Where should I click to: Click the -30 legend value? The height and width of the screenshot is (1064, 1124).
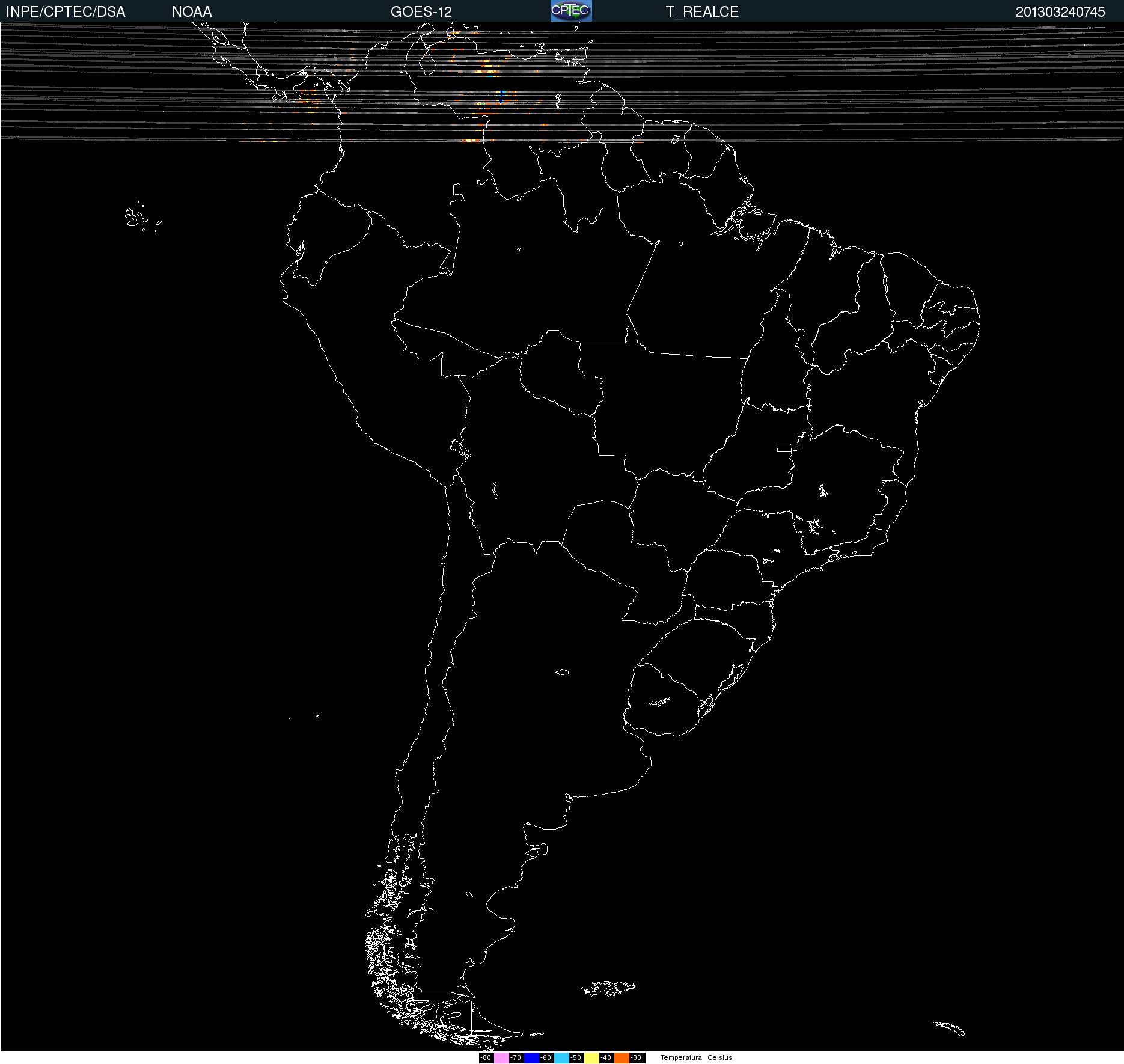636,1058
